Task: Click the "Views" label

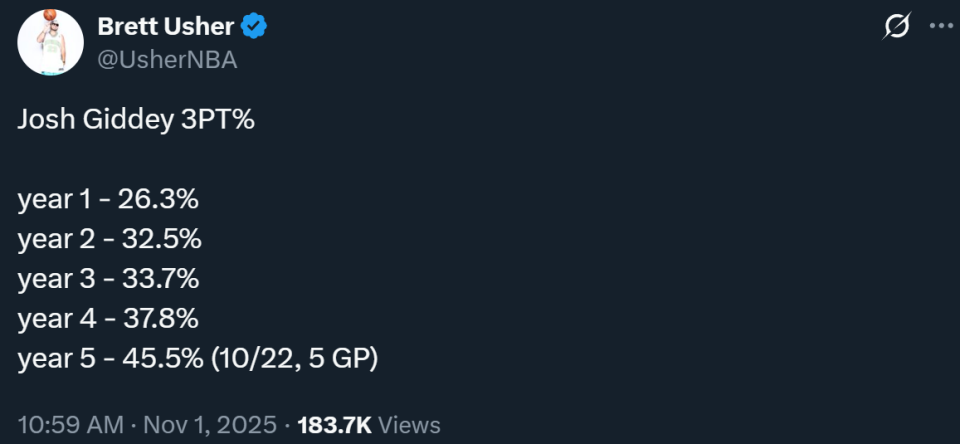Action: tap(410, 425)
